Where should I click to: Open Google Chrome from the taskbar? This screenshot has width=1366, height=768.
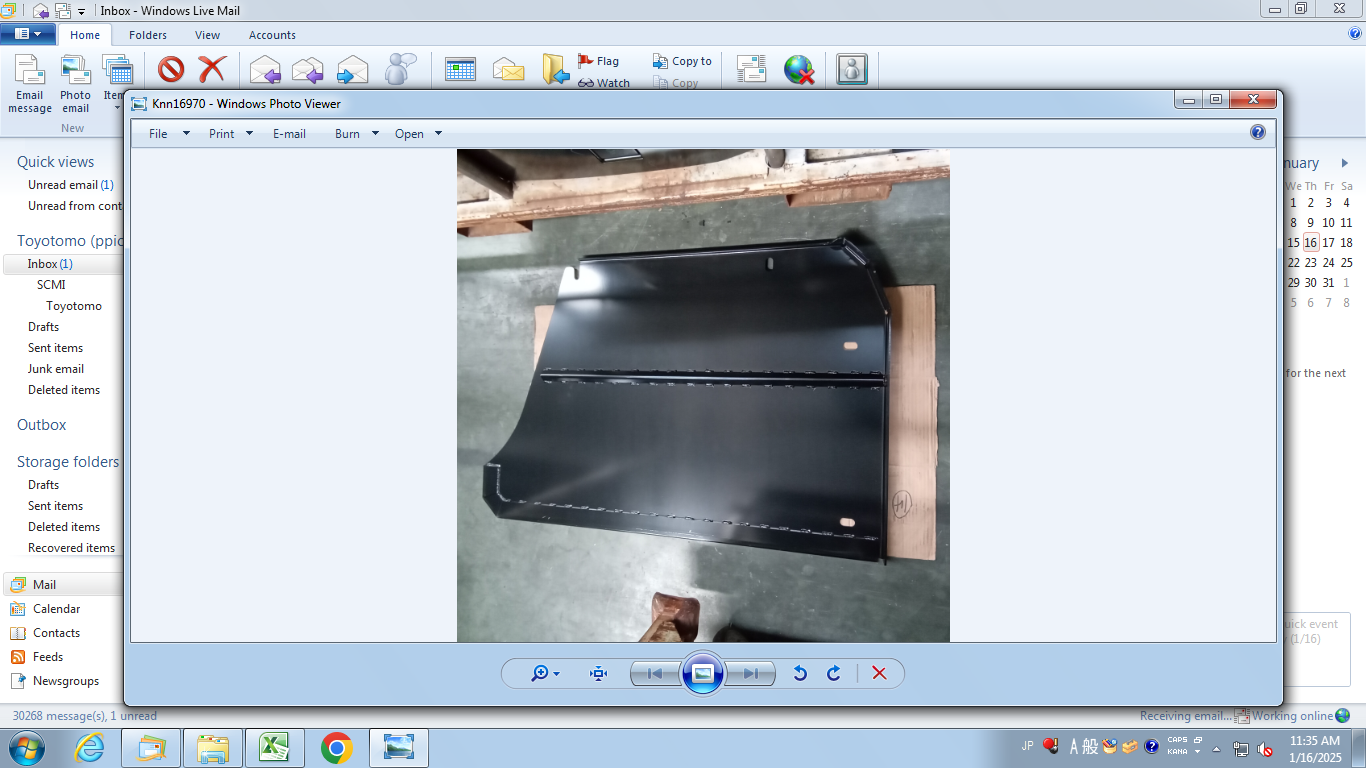(x=337, y=748)
